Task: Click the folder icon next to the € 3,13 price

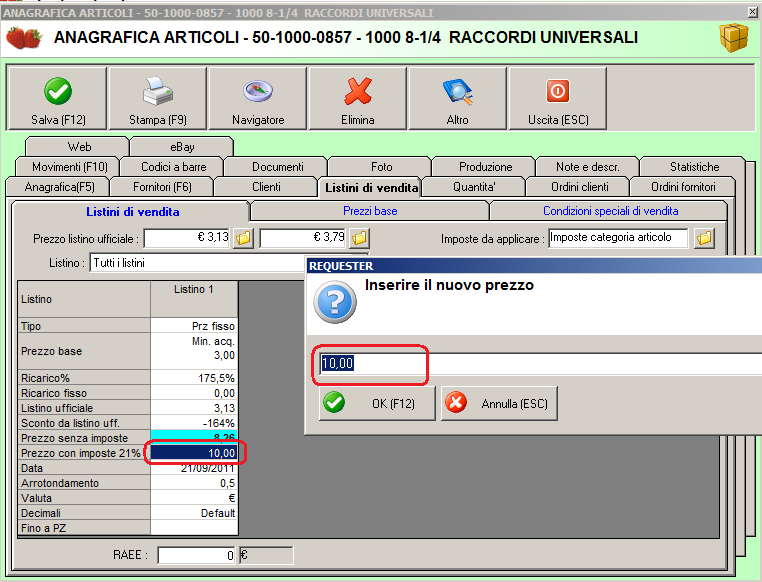Action: point(243,239)
